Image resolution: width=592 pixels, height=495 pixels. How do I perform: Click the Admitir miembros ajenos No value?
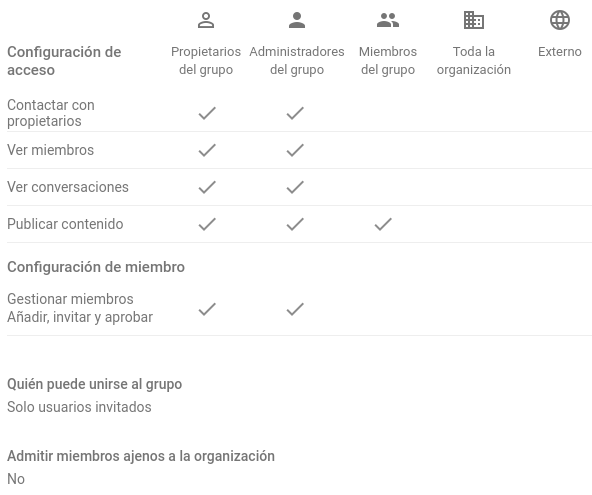tap(16, 479)
